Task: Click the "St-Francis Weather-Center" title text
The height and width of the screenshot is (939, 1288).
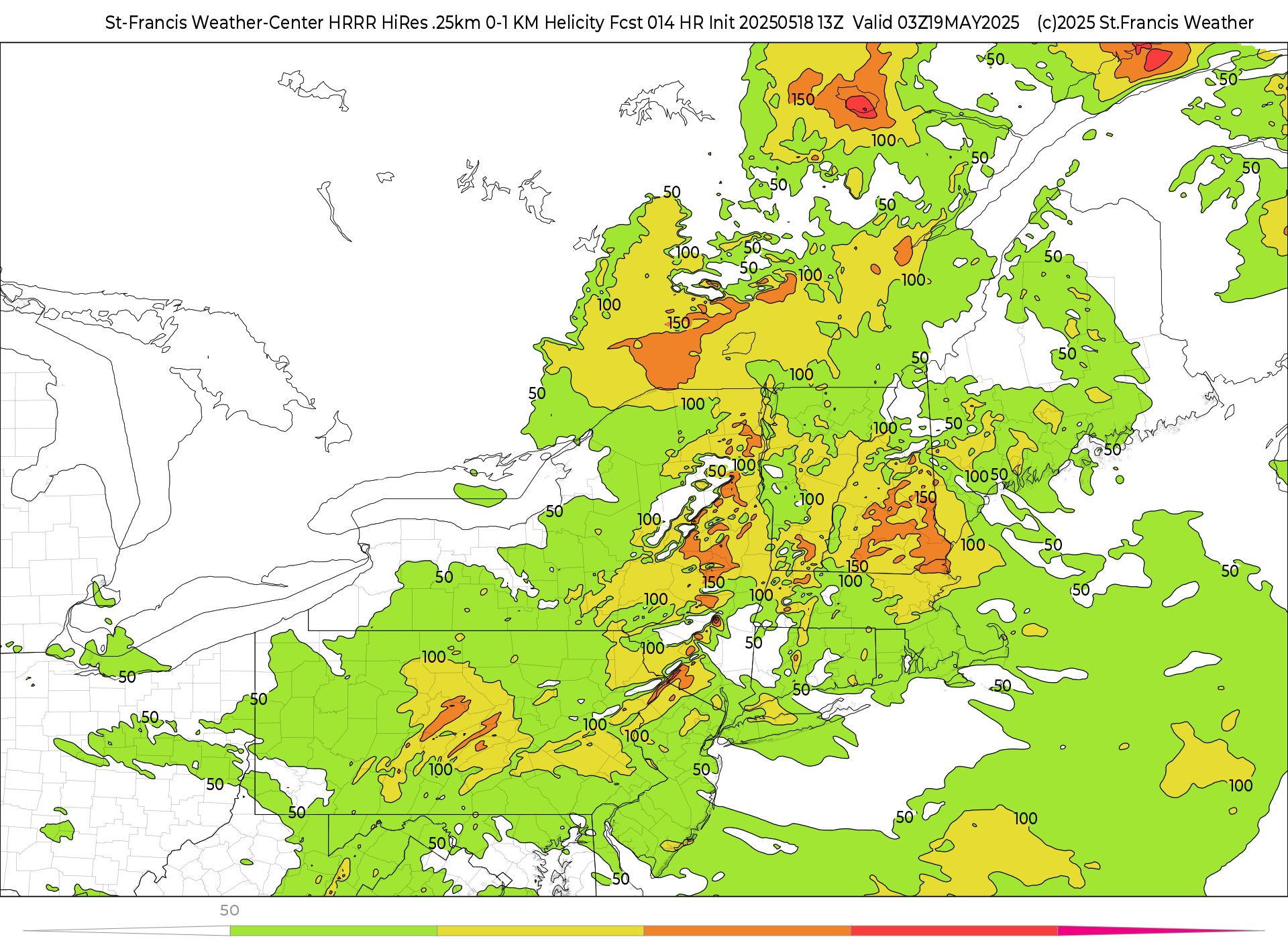Action: coord(215,23)
